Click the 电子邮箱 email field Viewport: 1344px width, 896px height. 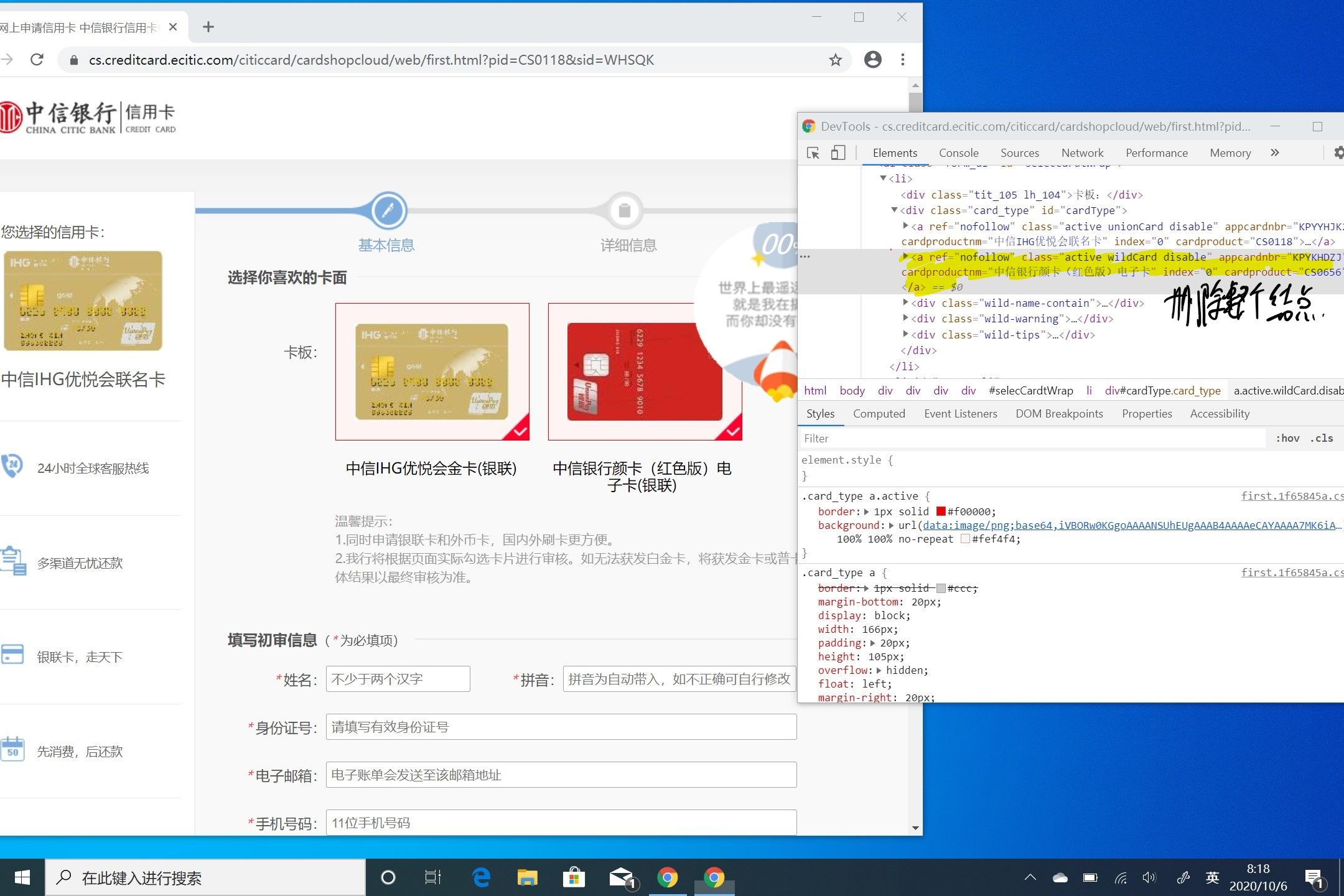coord(561,775)
